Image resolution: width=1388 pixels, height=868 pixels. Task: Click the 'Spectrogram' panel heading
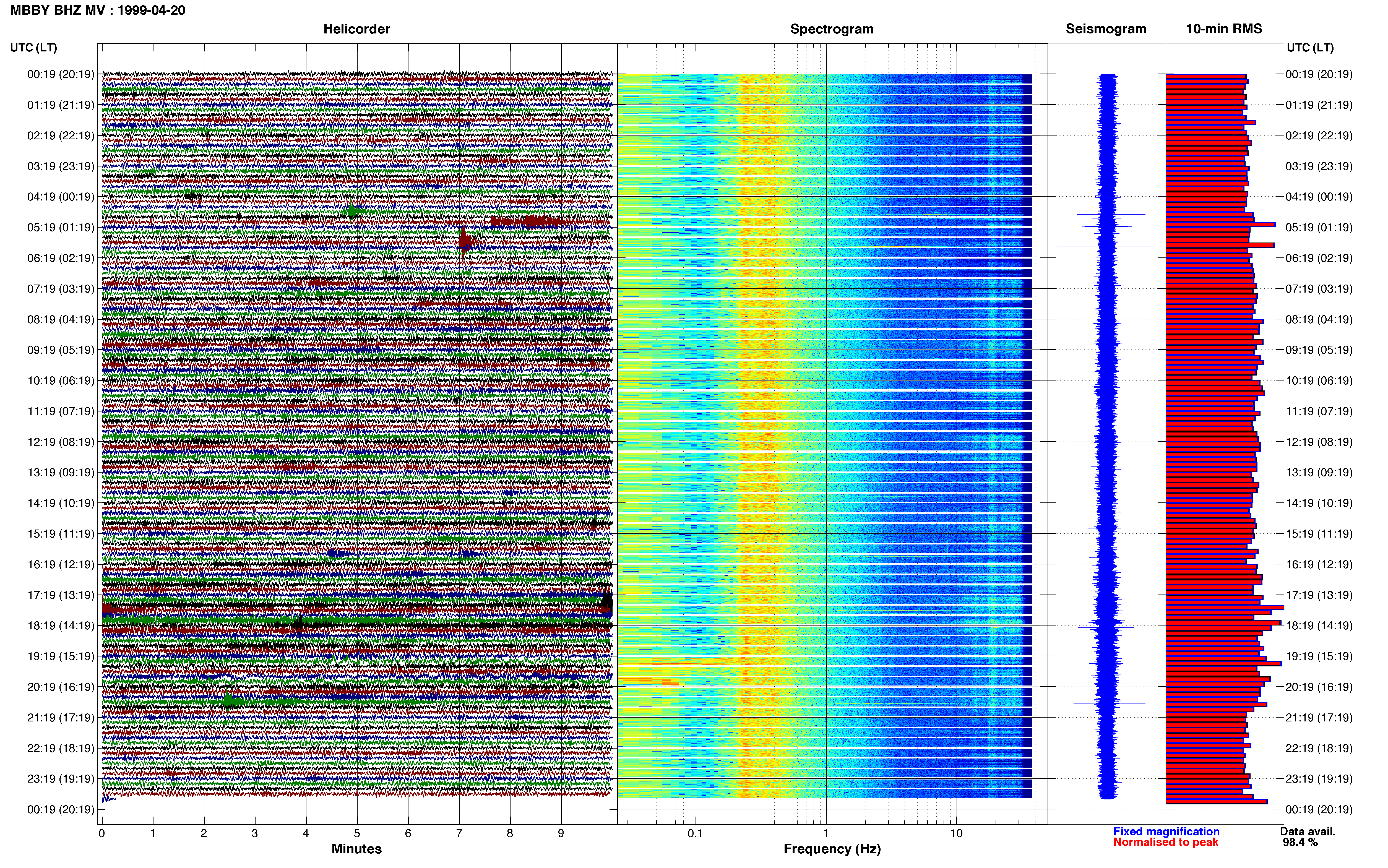(832, 29)
